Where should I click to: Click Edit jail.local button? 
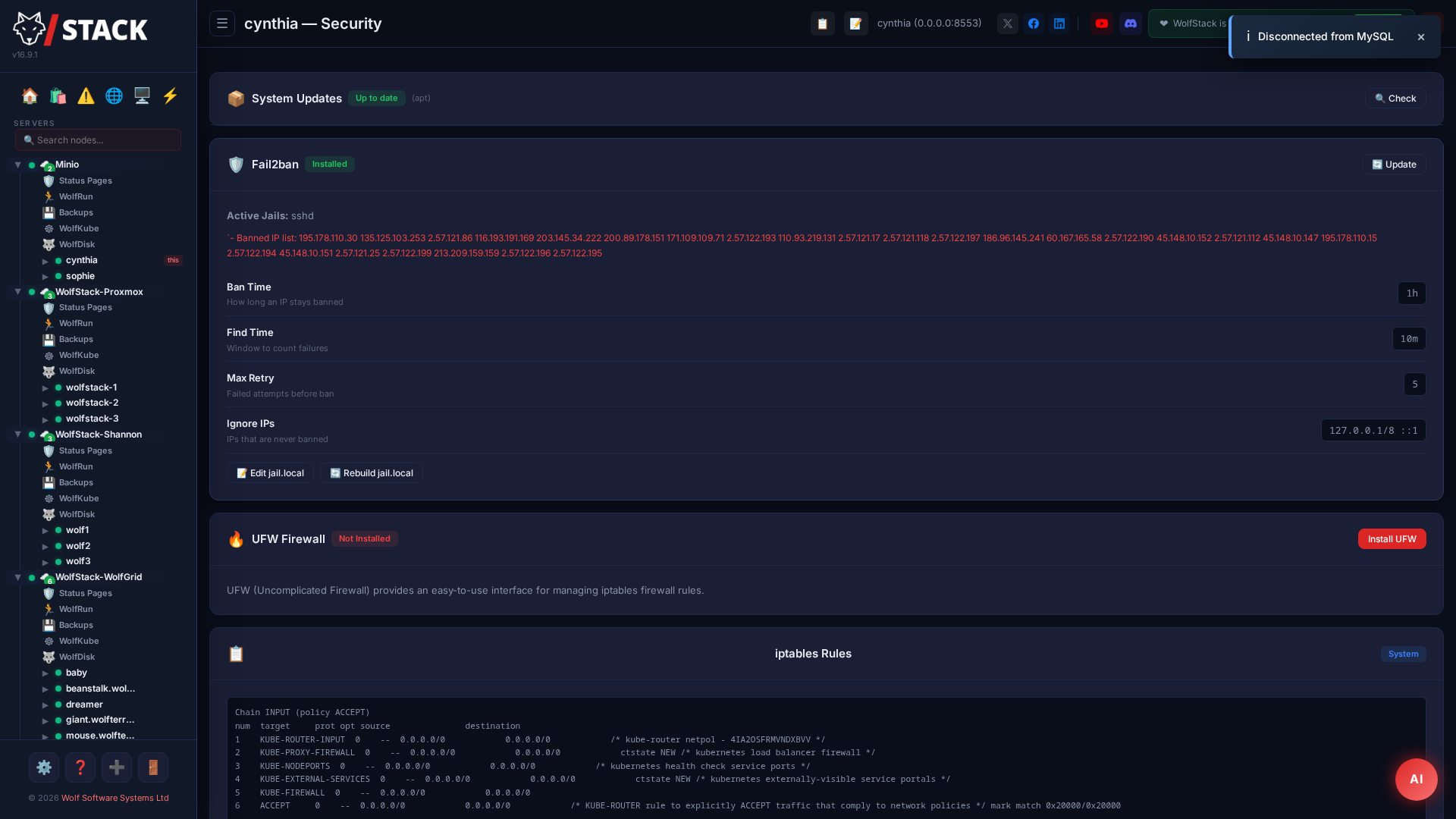tap(270, 473)
